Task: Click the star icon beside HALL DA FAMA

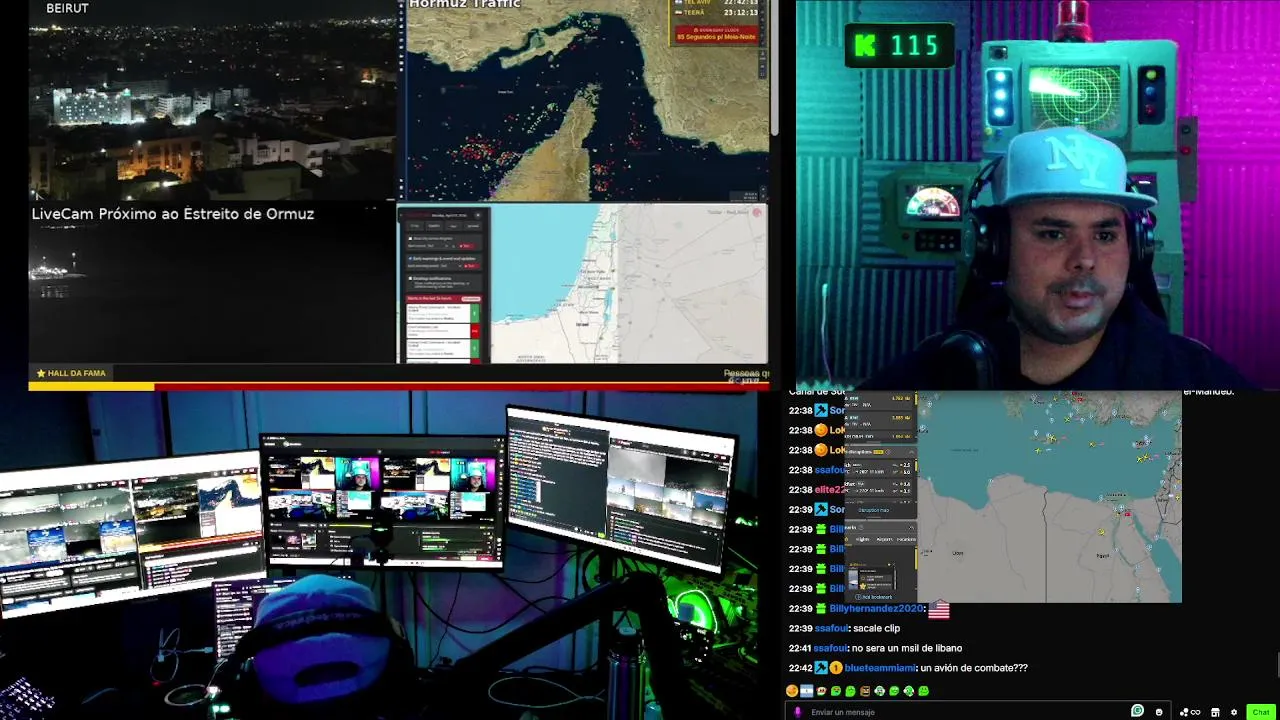Action: [x=41, y=373]
